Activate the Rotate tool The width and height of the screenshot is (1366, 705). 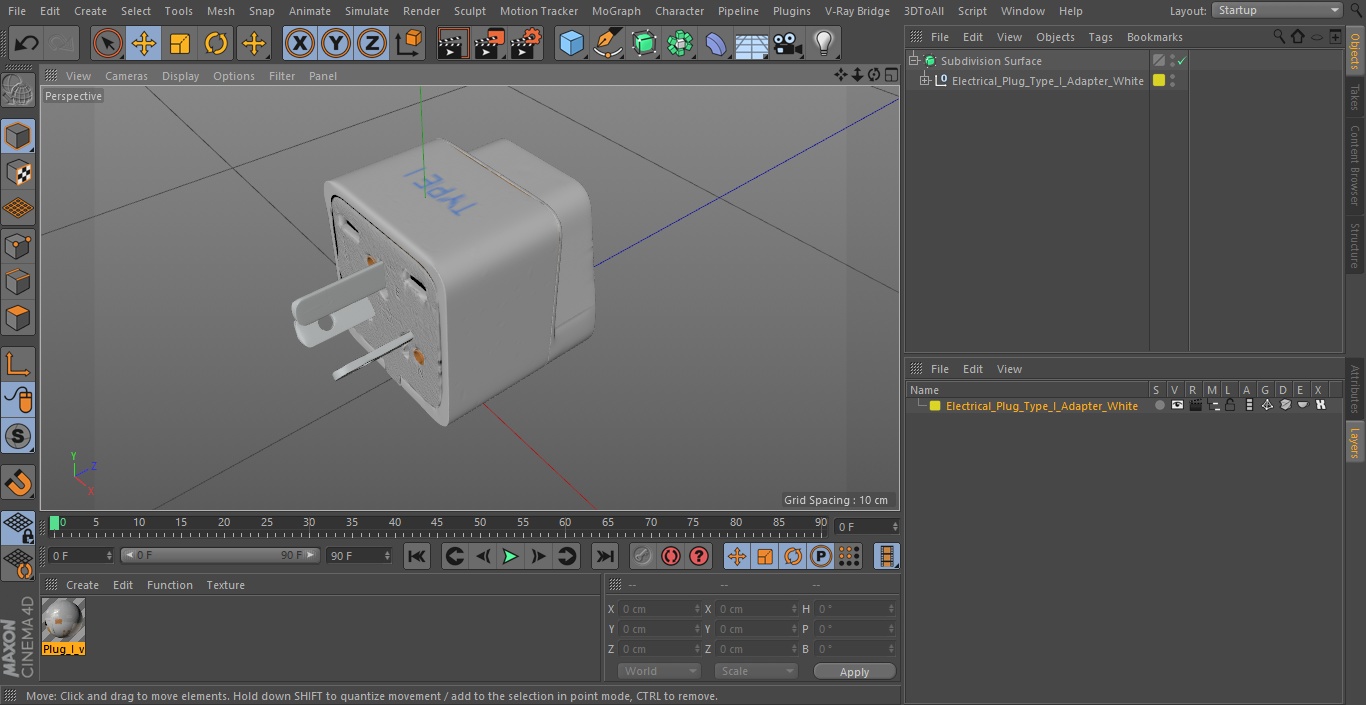(216, 43)
